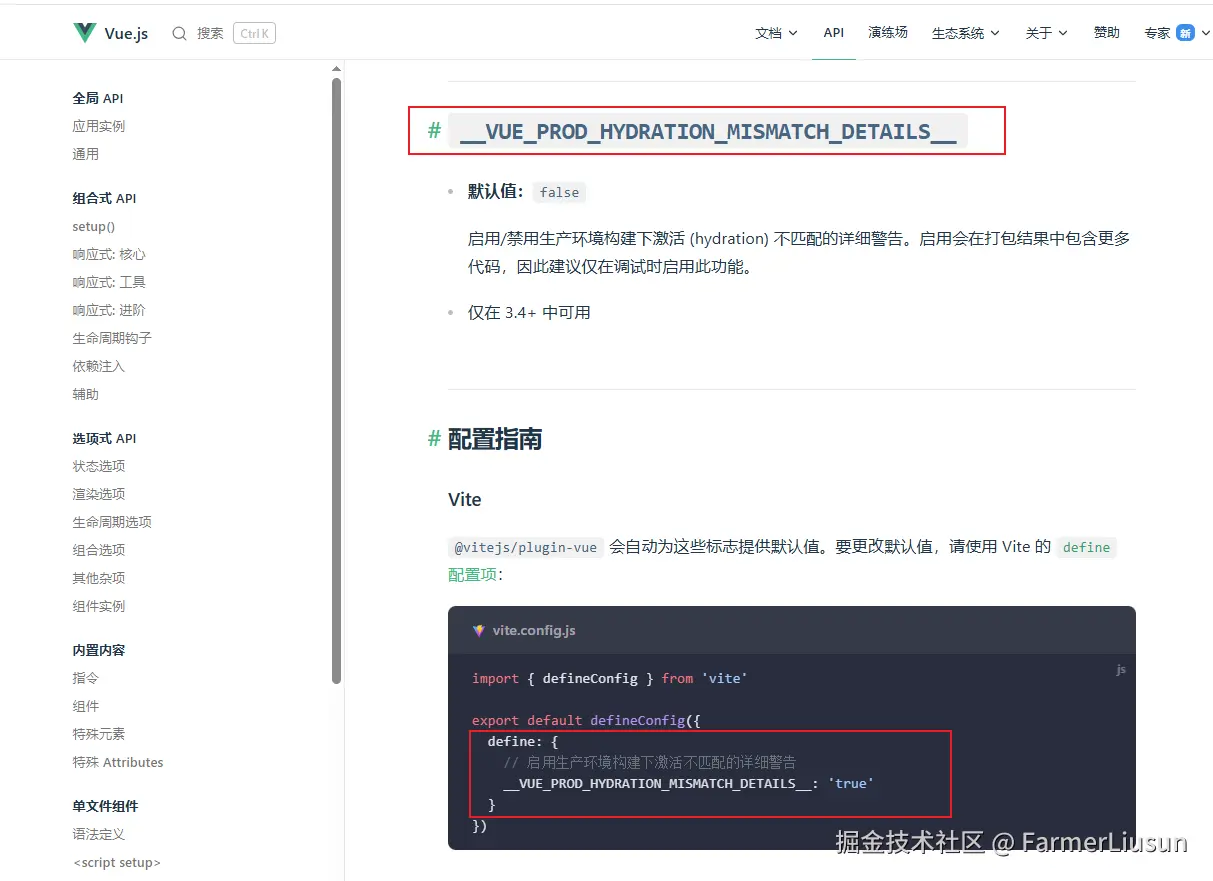Open the 演练场 navigation item
Viewport: 1213px width, 881px height.
click(x=888, y=33)
